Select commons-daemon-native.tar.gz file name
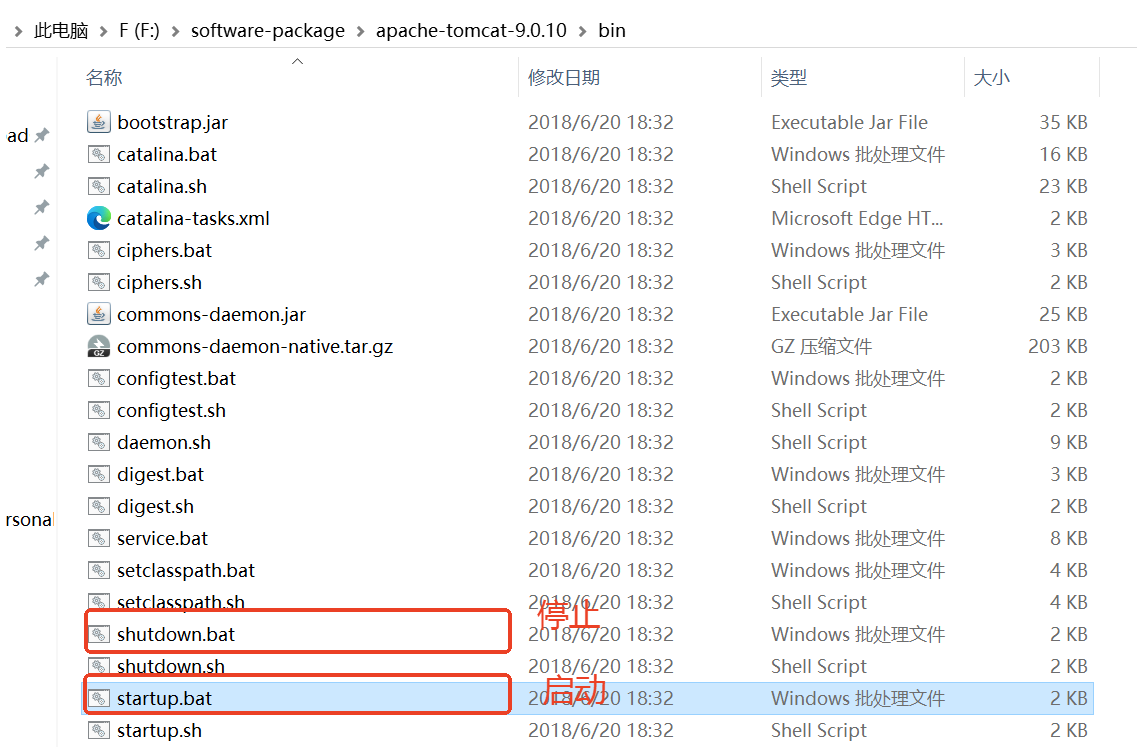Viewport: 1137px width, 747px height. [255, 346]
